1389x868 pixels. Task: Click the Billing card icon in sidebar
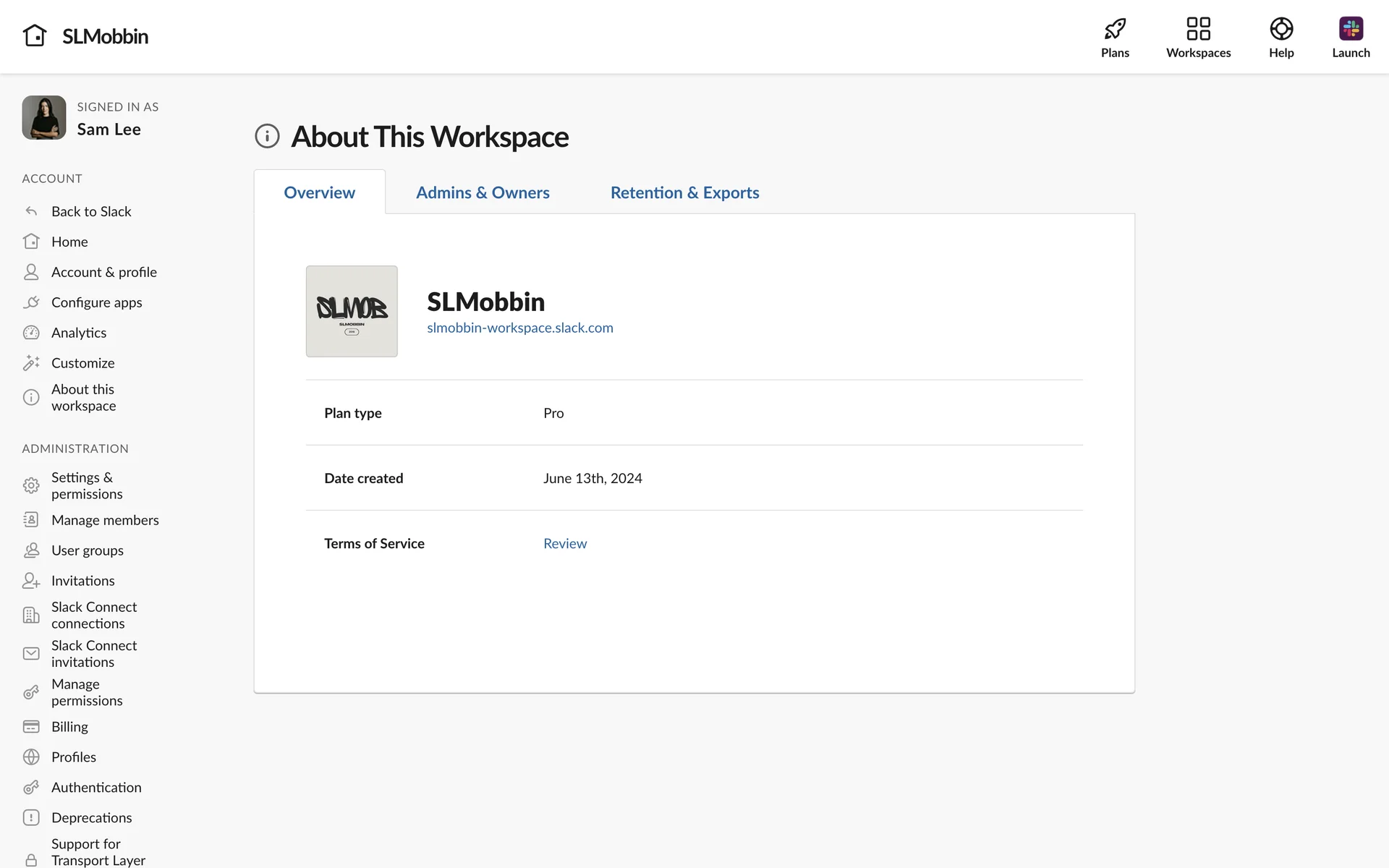[31, 726]
